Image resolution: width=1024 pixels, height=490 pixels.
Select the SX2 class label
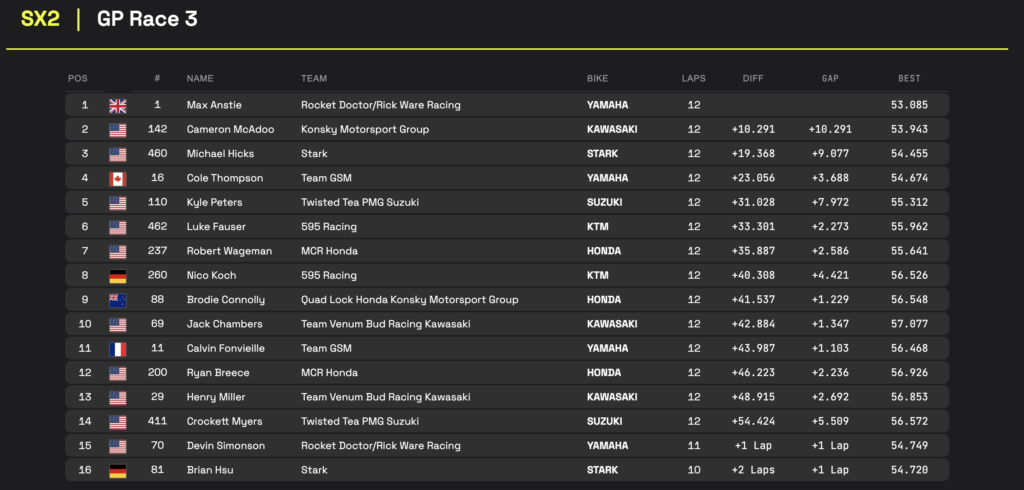(40, 19)
